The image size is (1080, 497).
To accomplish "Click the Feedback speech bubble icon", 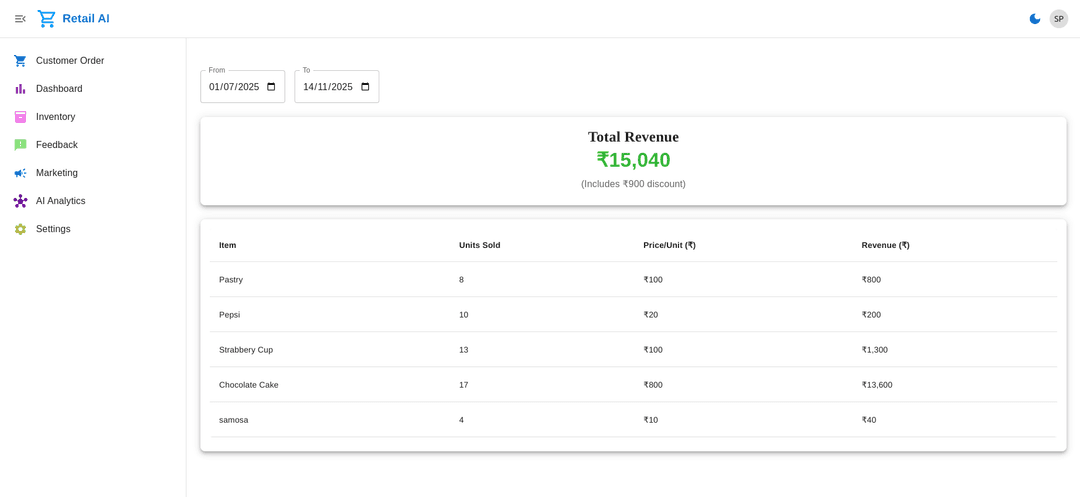I will [20, 145].
